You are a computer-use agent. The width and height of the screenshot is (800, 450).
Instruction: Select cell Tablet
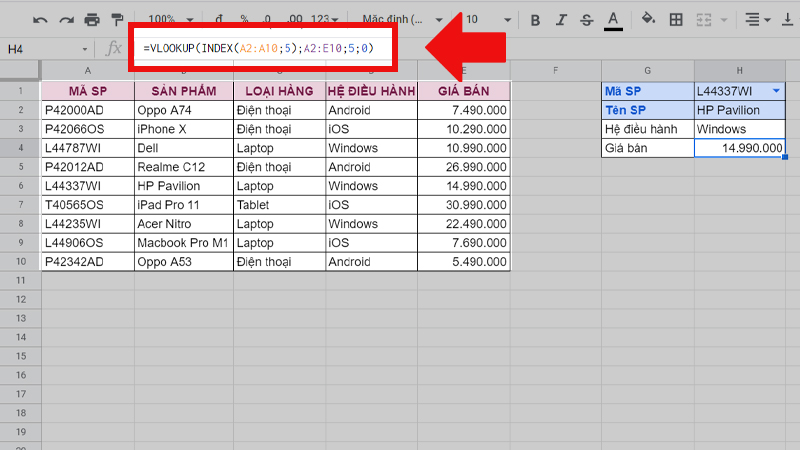click(279, 205)
